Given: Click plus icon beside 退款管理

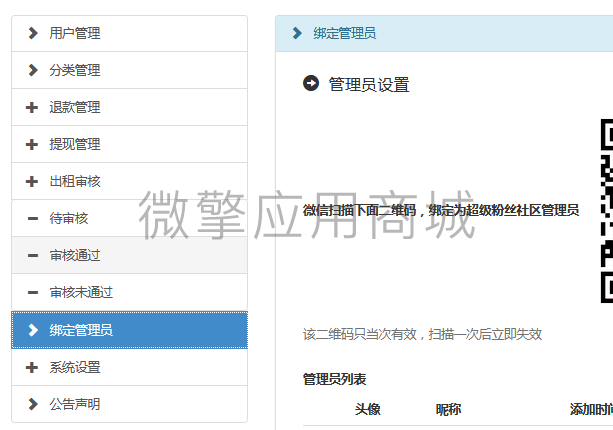Looking at the screenshot, I should click(x=32, y=108).
